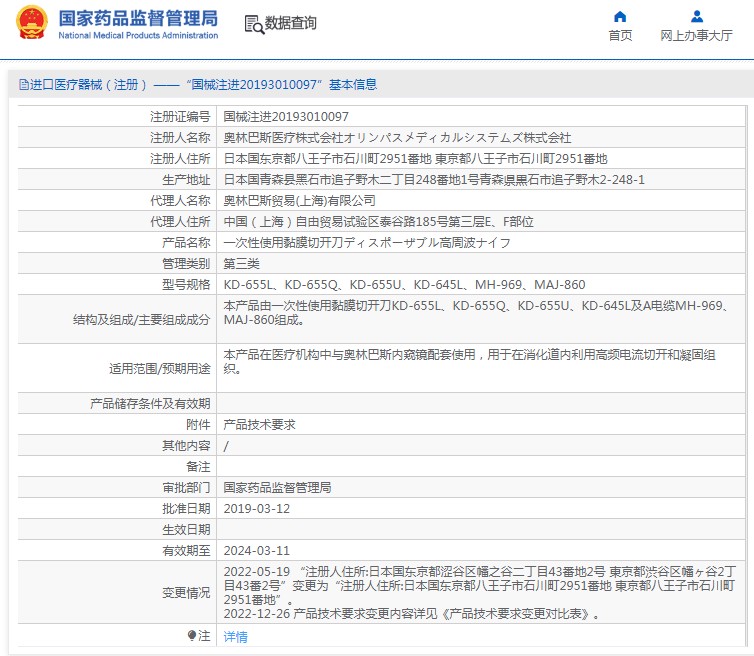Click the expiry date 2024-03-11
This screenshot has width=754, height=656.
pyautogui.click(x=256, y=550)
